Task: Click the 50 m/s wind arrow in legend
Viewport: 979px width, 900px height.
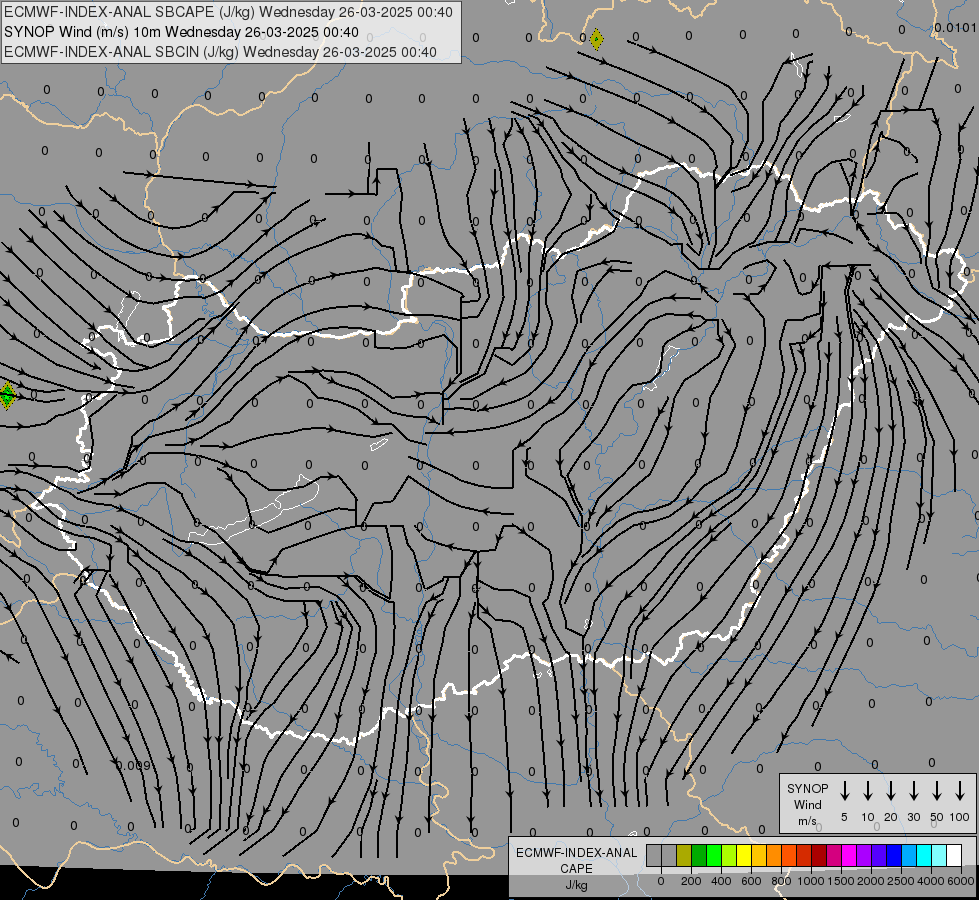Action: click(937, 791)
